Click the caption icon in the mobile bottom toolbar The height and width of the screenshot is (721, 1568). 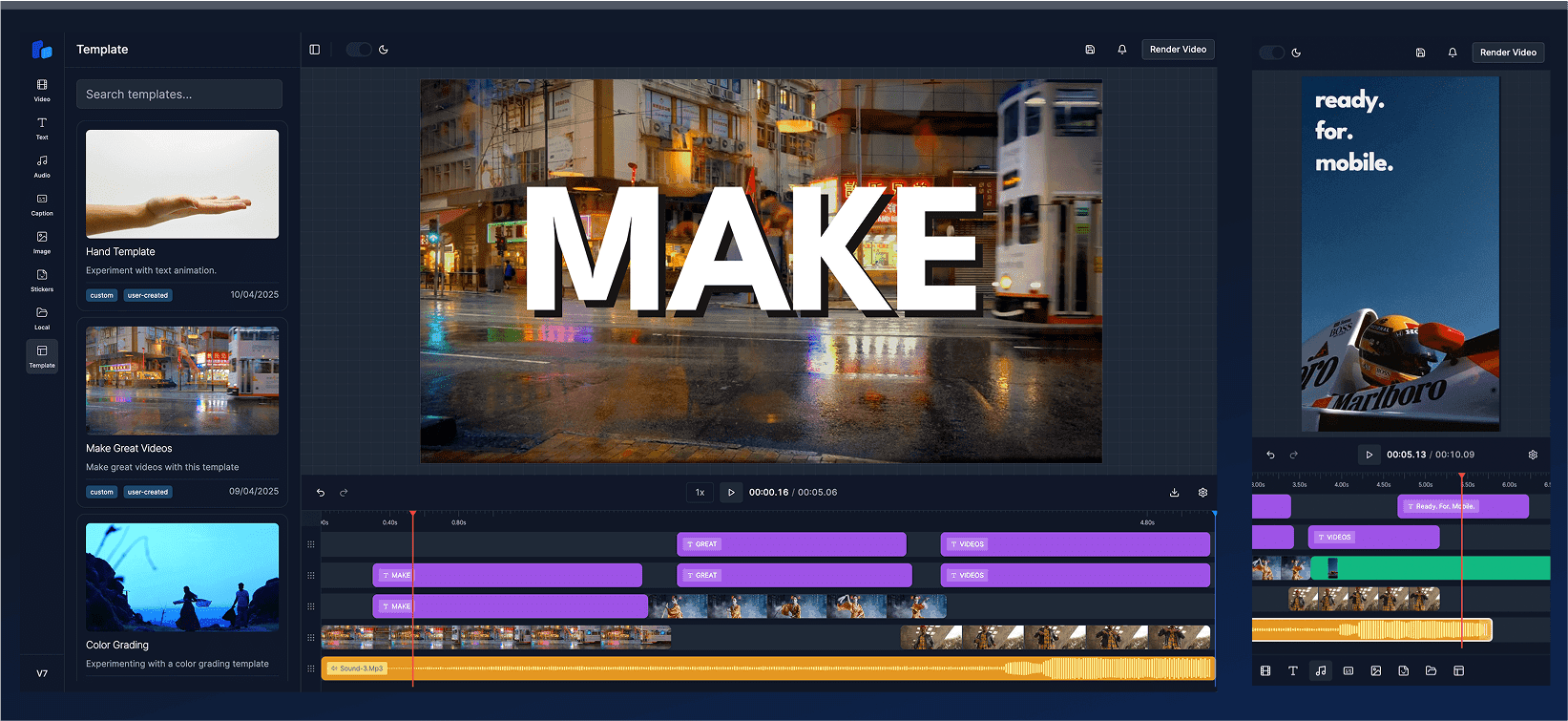pos(1348,670)
